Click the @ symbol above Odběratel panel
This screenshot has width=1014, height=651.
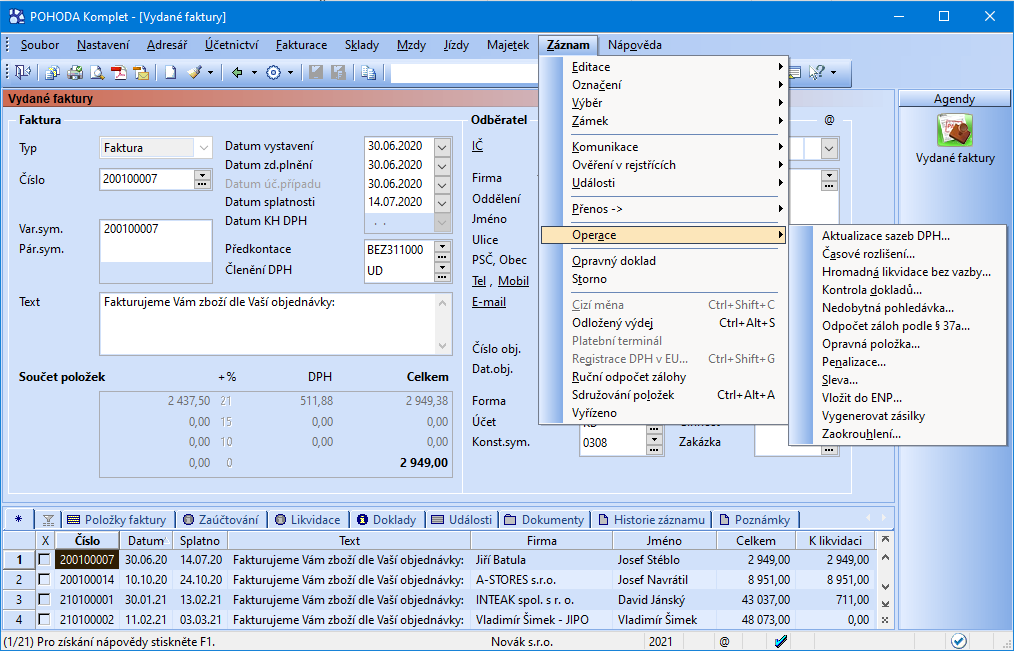coord(829,120)
